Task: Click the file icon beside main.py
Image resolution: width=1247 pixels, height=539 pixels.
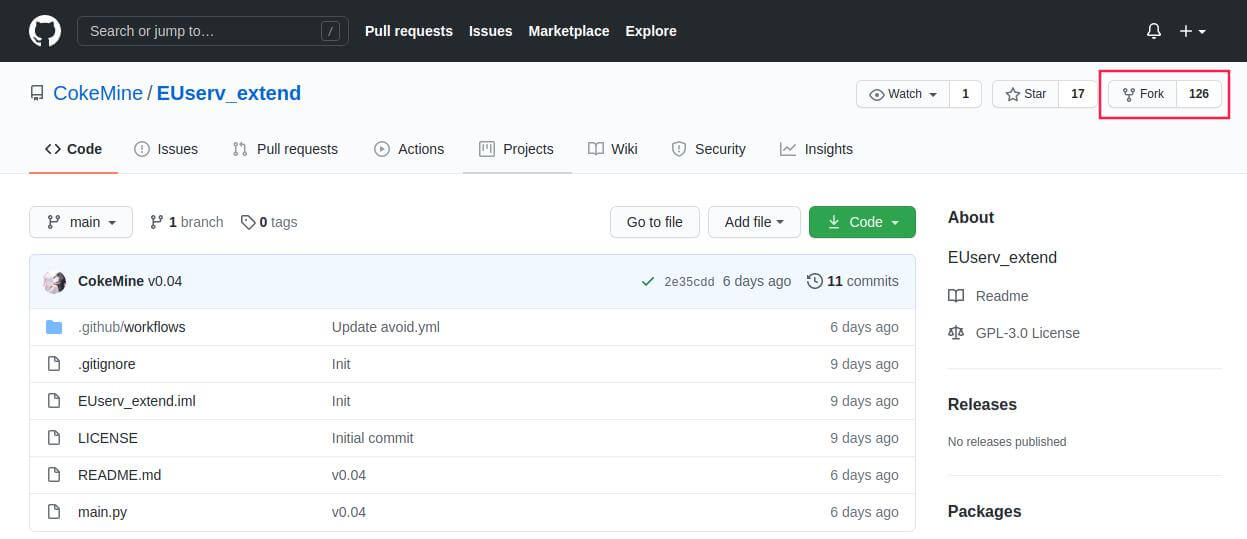Action: point(54,512)
